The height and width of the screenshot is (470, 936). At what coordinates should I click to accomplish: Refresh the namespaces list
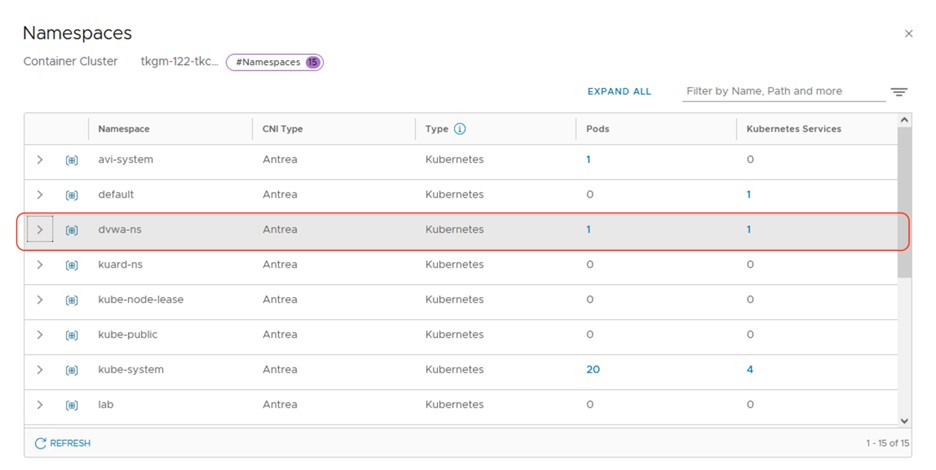[x=62, y=443]
